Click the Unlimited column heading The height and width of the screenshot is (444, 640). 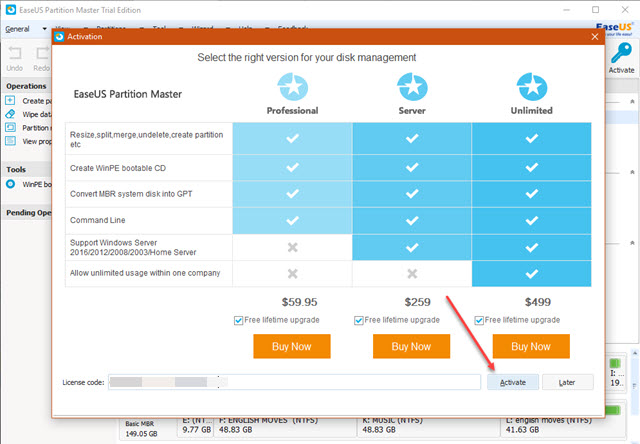pos(531,111)
